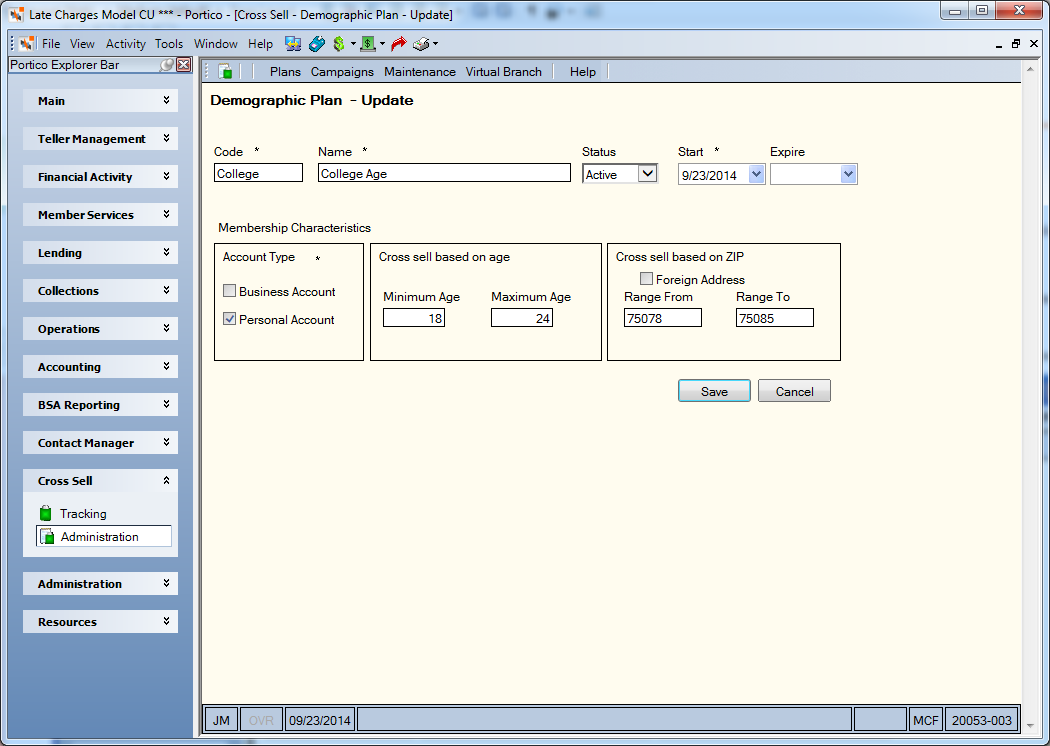This screenshot has height=746, width=1050.
Task: Expand the Lending section
Action: [100, 252]
